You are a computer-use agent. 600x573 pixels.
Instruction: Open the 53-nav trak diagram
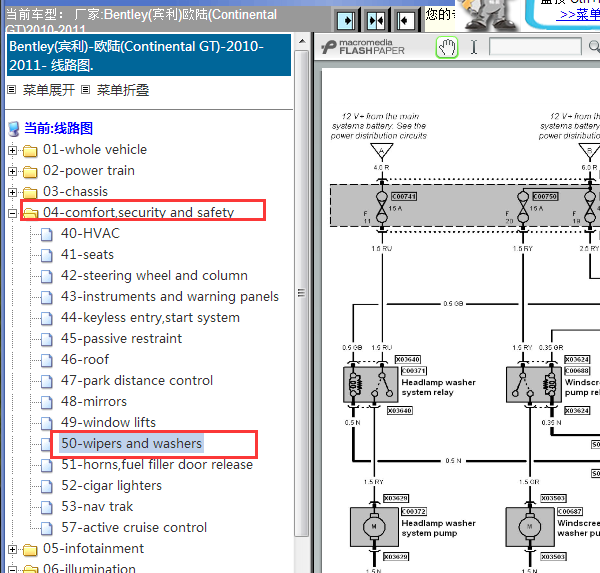tap(97, 506)
